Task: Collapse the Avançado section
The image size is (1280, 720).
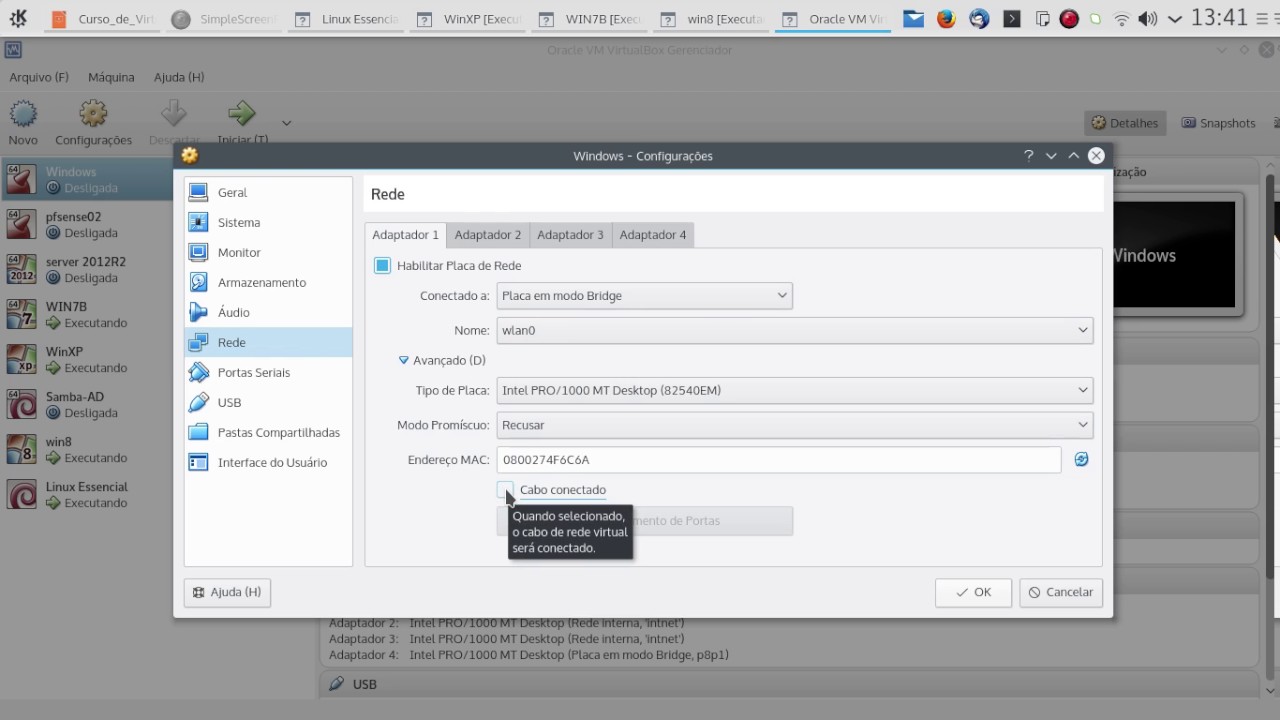Action: pos(442,360)
